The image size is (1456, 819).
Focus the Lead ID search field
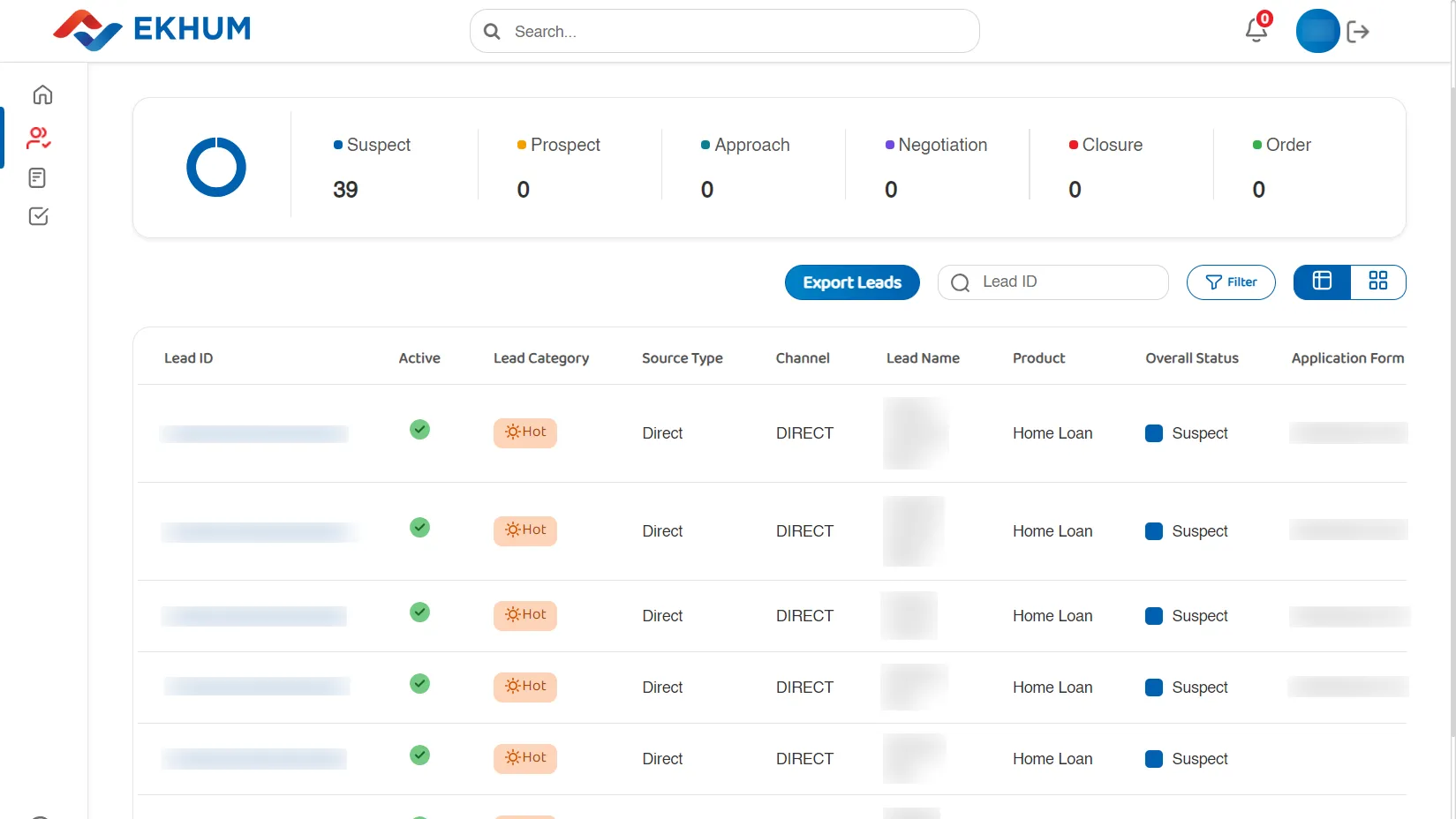1052,282
